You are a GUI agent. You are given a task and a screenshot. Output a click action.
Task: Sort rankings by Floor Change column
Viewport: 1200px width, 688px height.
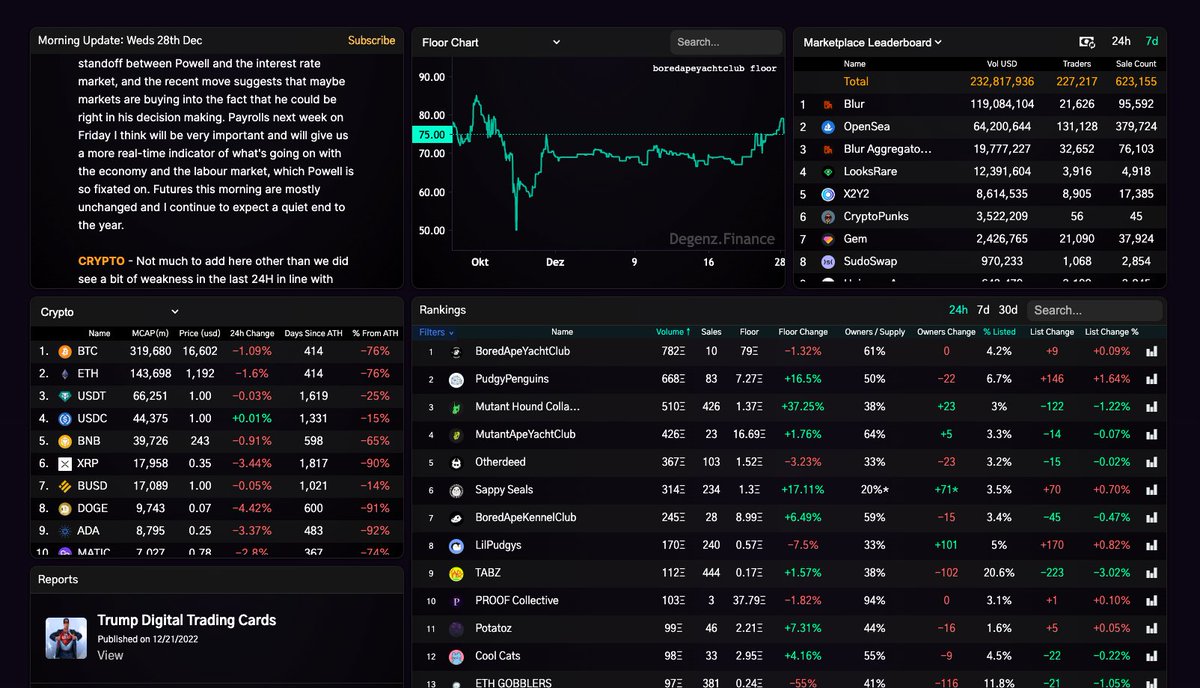pyautogui.click(x=803, y=332)
